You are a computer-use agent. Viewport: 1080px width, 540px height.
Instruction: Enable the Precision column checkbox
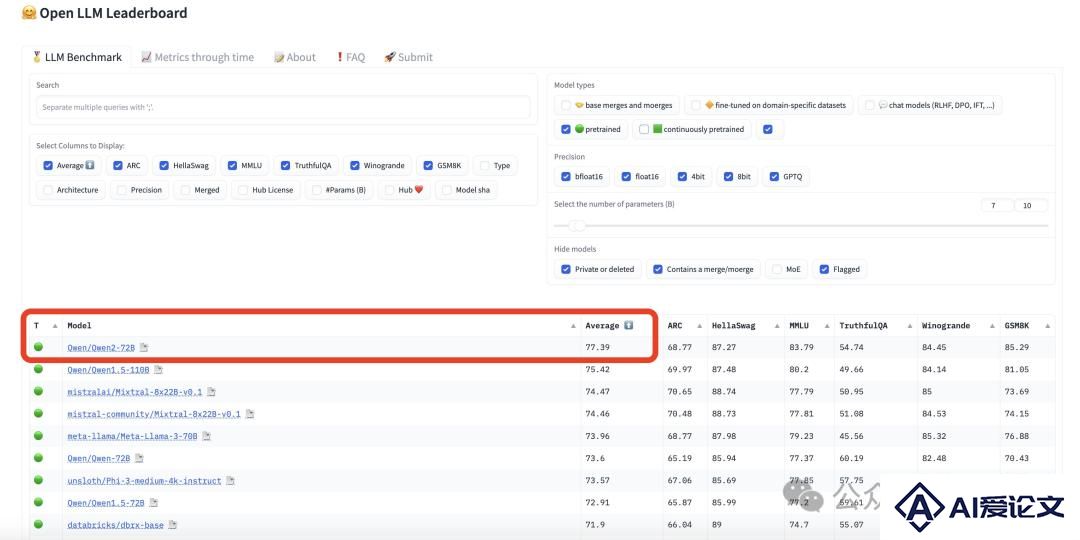coord(122,189)
